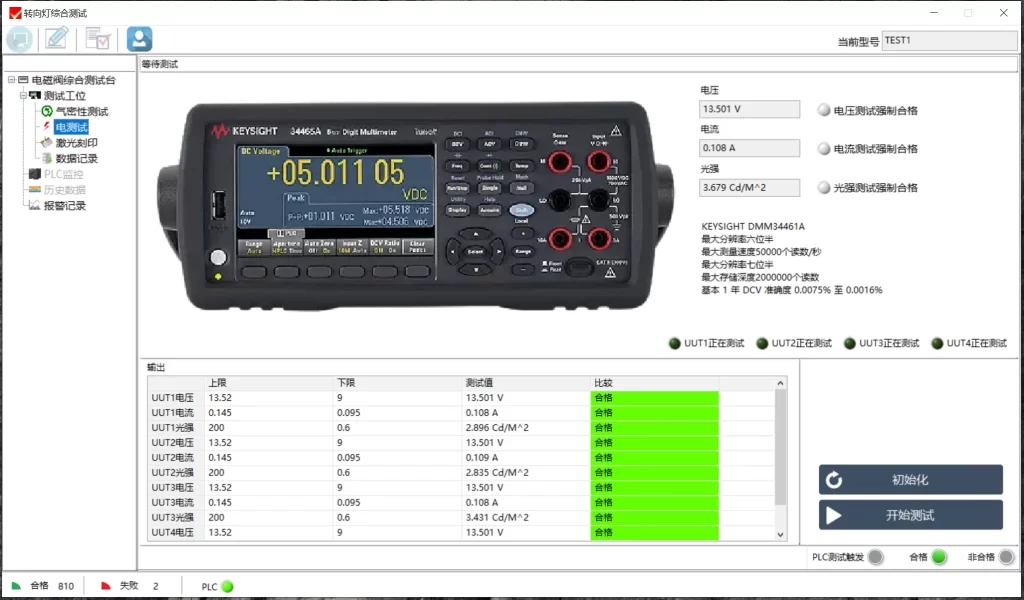
Task: Start the test with 开始测试 button
Action: pyautogui.click(x=911, y=515)
